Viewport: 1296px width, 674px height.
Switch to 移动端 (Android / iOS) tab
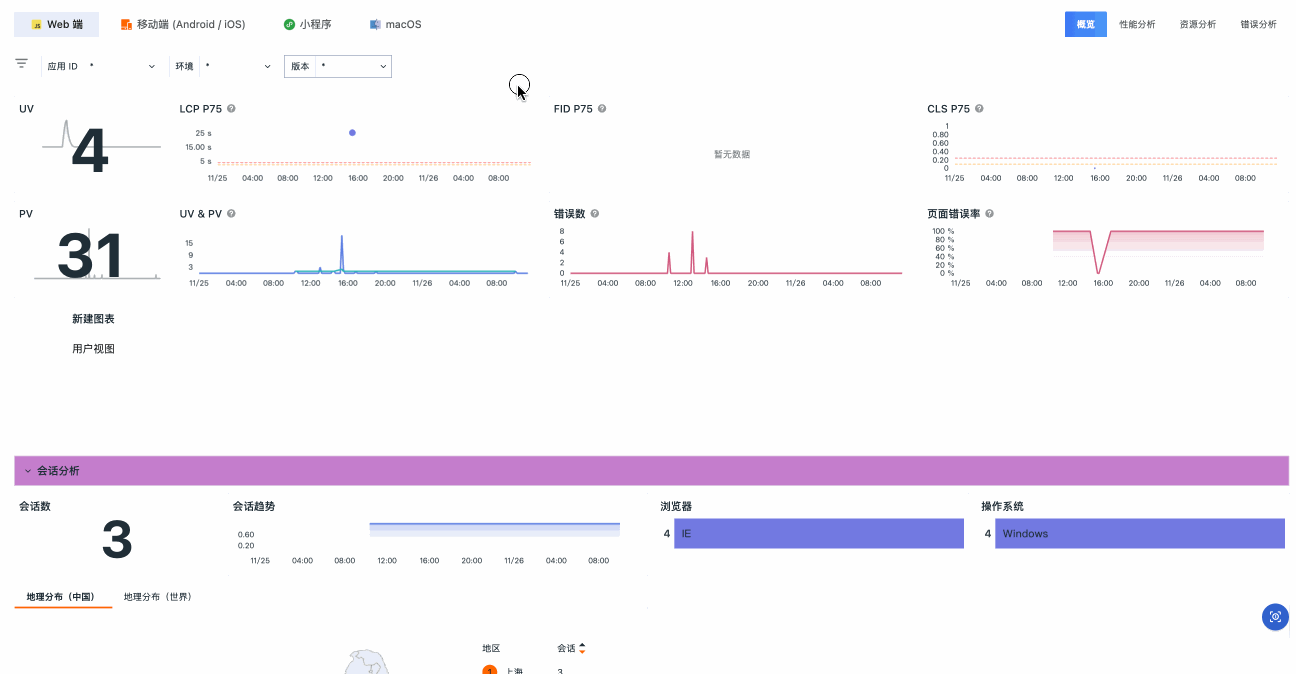[x=183, y=24]
